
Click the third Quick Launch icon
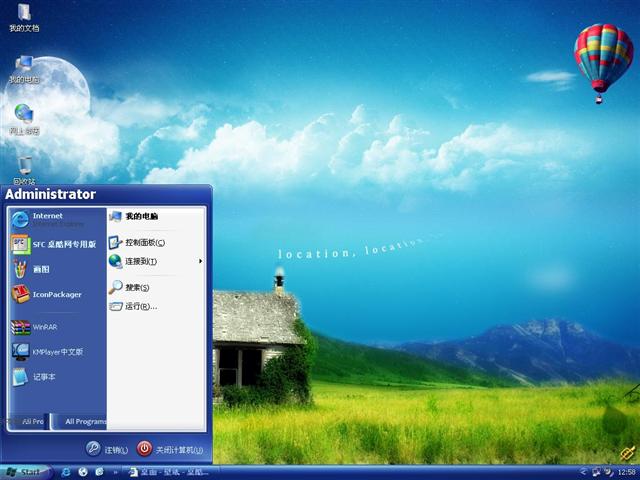pos(100,472)
